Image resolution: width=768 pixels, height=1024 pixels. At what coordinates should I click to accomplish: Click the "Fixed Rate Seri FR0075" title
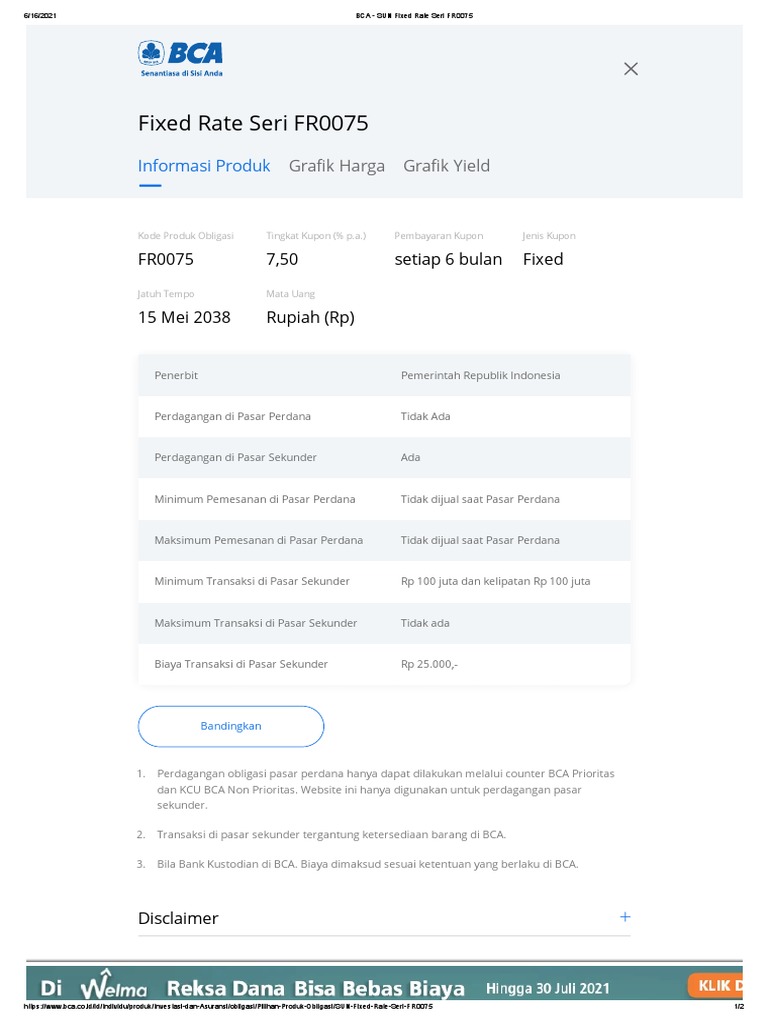coord(253,124)
